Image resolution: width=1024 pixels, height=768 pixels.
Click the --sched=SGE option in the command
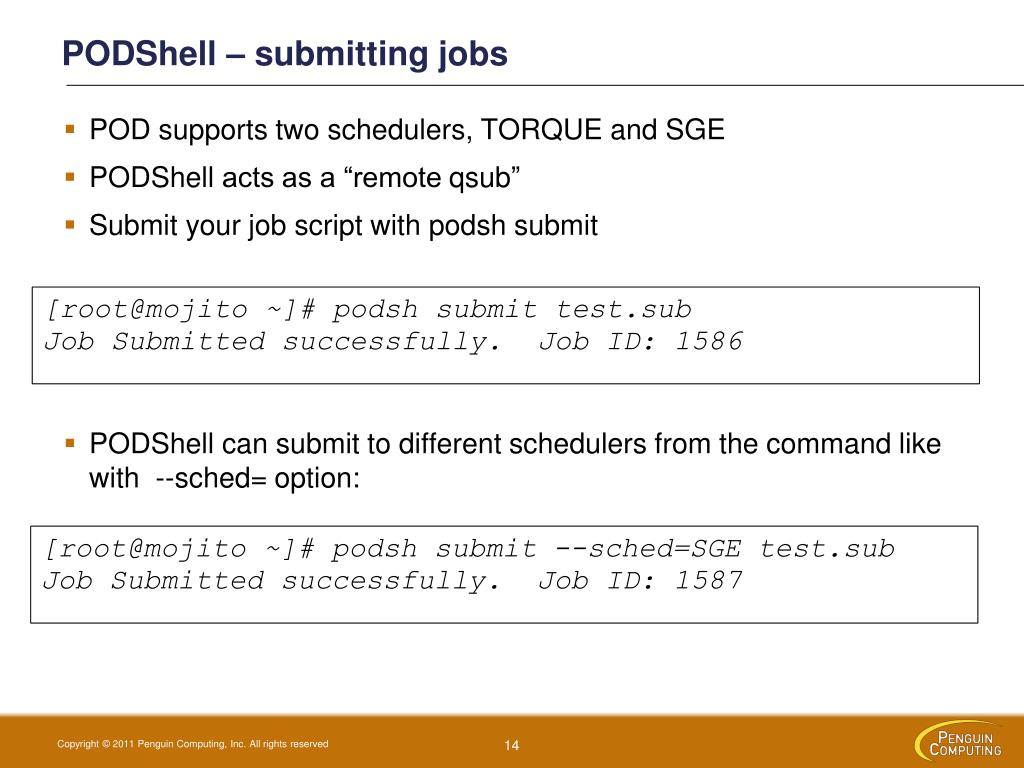[648, 549]
